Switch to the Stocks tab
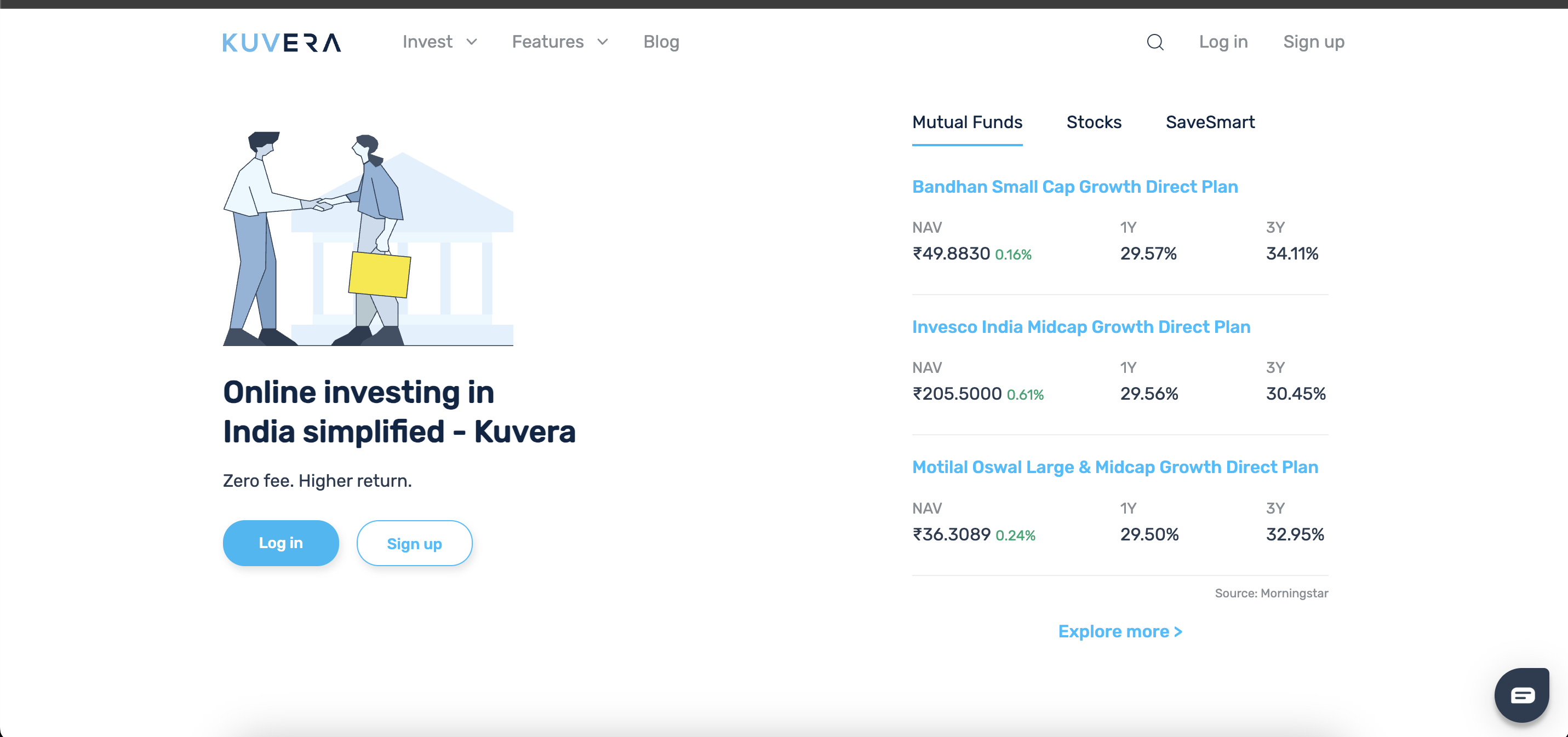The height and width of the screenshot is (737, 1568). pyautogui.click(x=1094, y=122)
